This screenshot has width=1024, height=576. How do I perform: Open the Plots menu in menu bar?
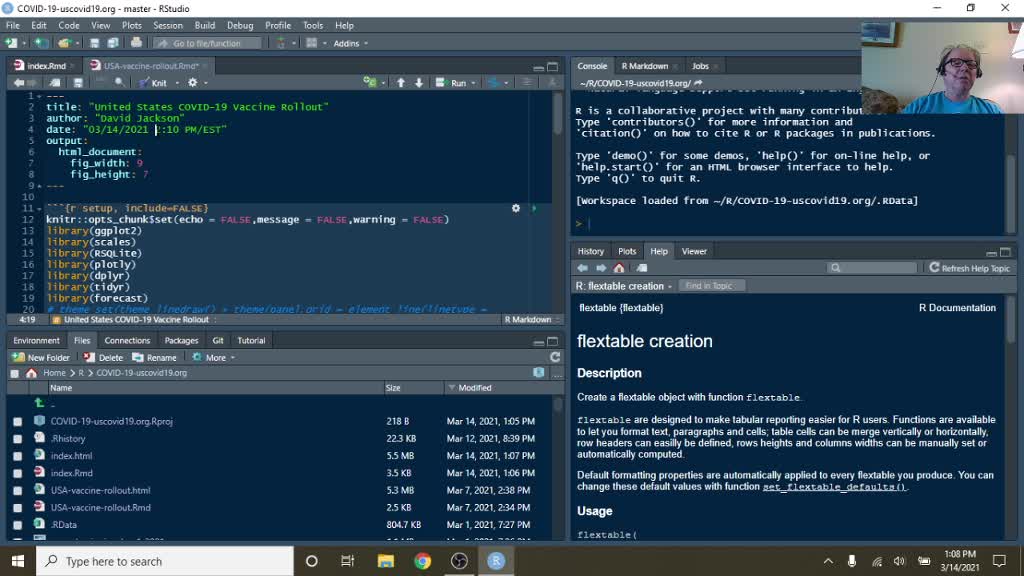coord(131,25)
